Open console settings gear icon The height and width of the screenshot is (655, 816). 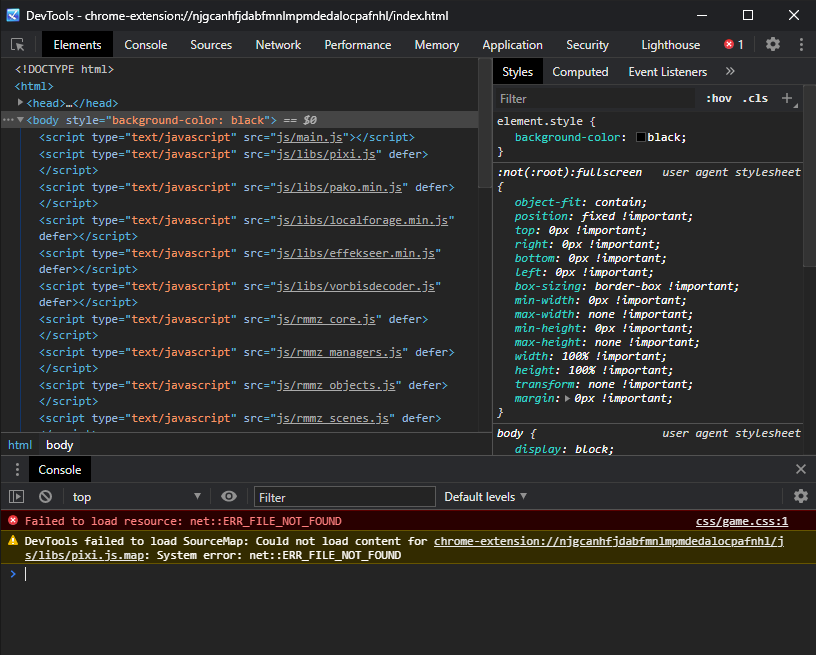click(x=801, y=496)
